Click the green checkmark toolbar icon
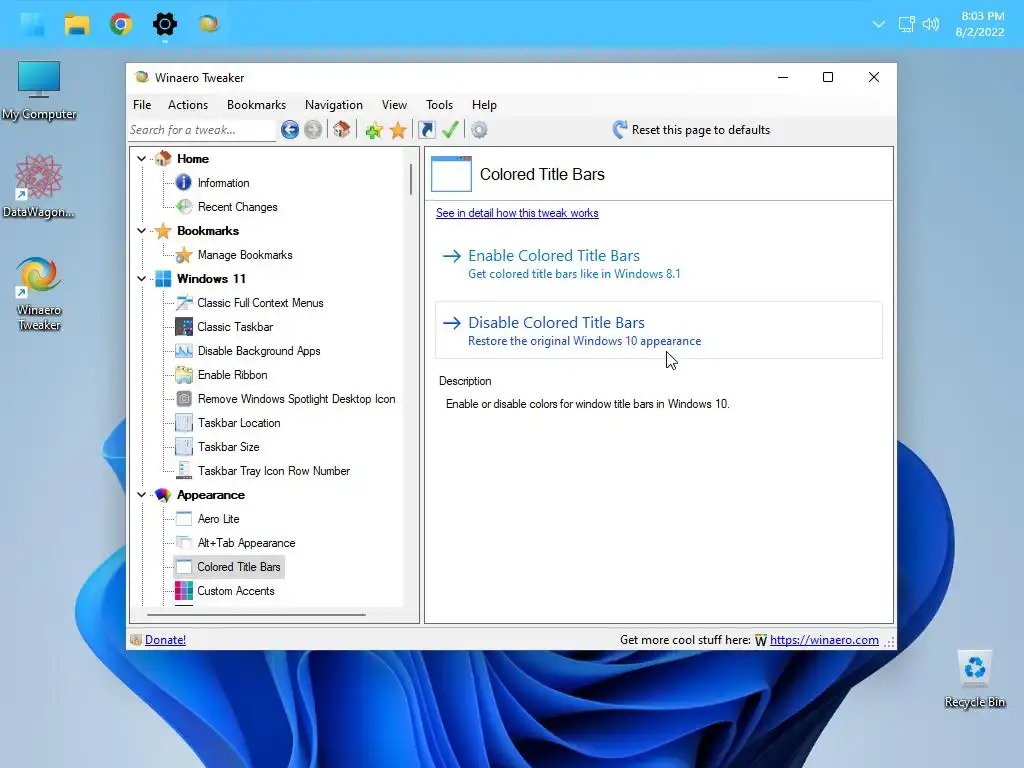Viewport: 1024px width, 768px height. pyautogui.click(x=450, y=129)
